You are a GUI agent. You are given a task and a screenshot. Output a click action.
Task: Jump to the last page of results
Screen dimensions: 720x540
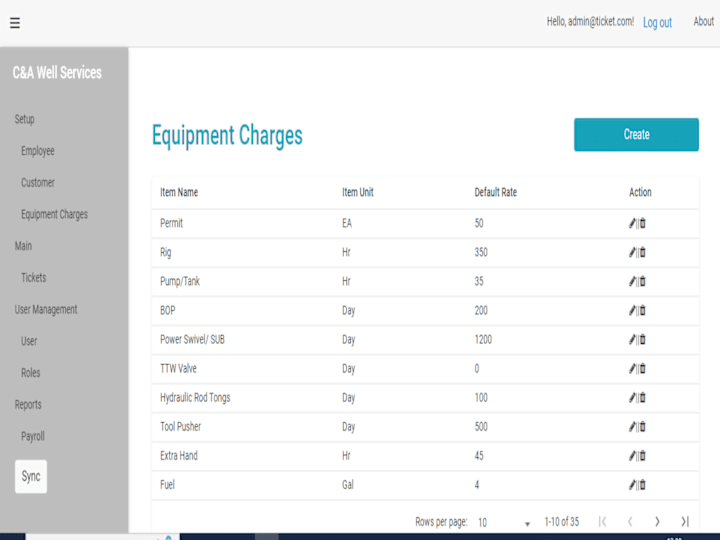click(685, 522)
